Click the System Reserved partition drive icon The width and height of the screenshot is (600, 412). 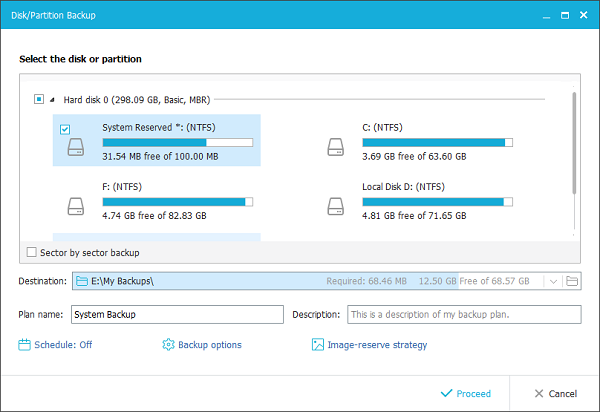click(76, 147)
